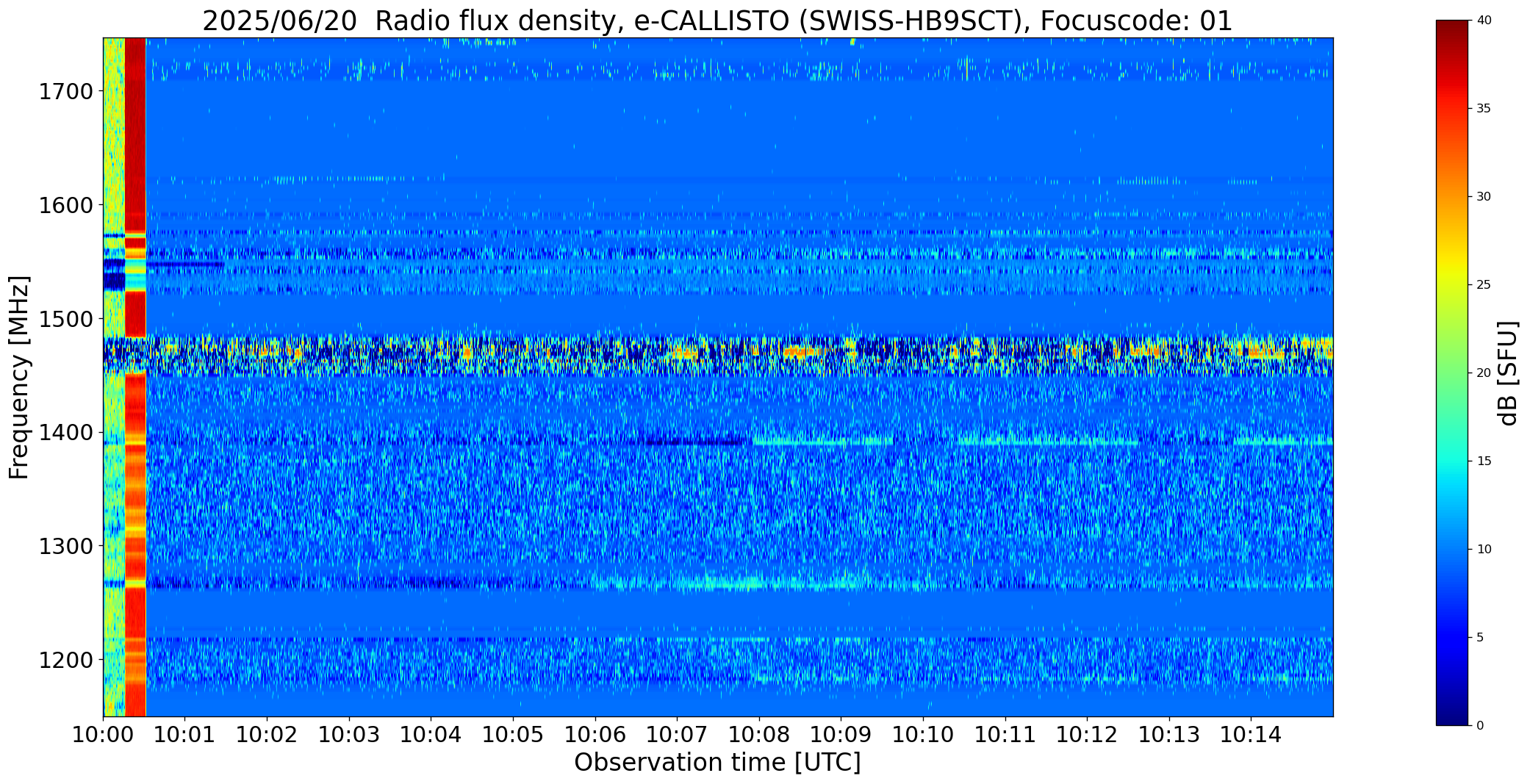Click the 10:13 time tick label
Viewport: 1530px width, 784px height.
pos(1169,735)
